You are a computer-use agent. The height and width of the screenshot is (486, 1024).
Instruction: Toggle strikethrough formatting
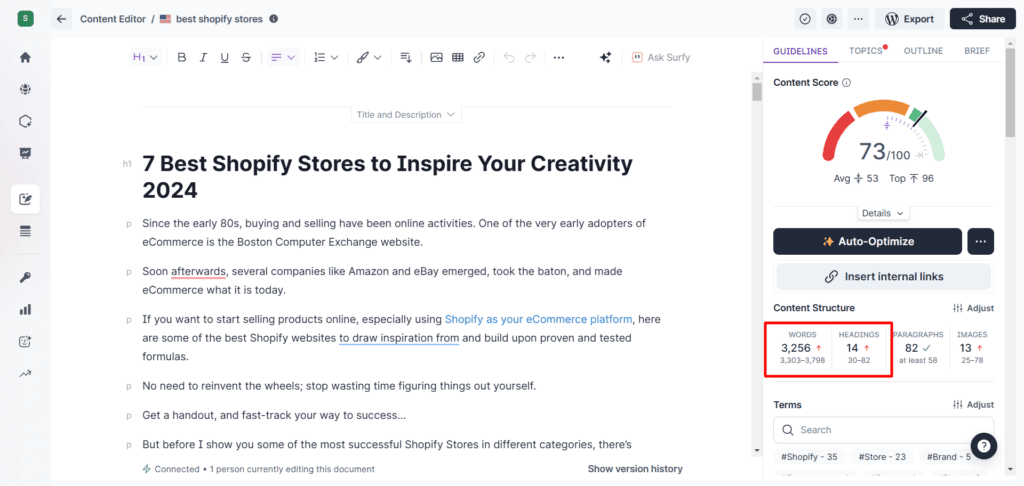[x=246, y=57]
